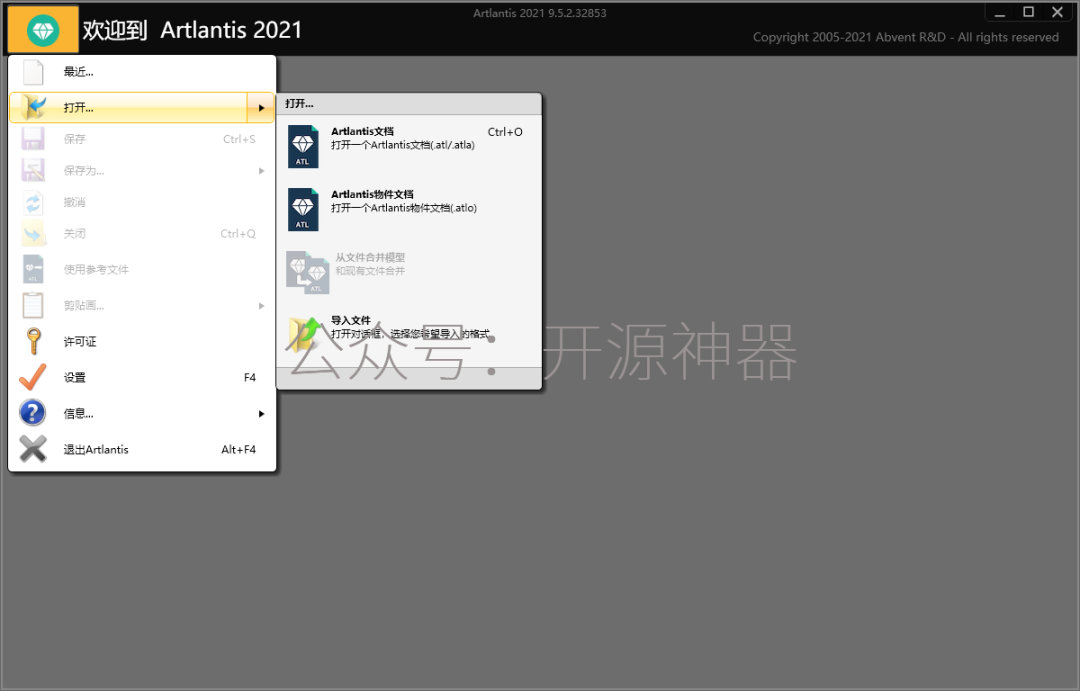The image size is (1080, 691).
Task: Open the 信息... menu entry
Action: pyautogui.click(x=142, y=413)
